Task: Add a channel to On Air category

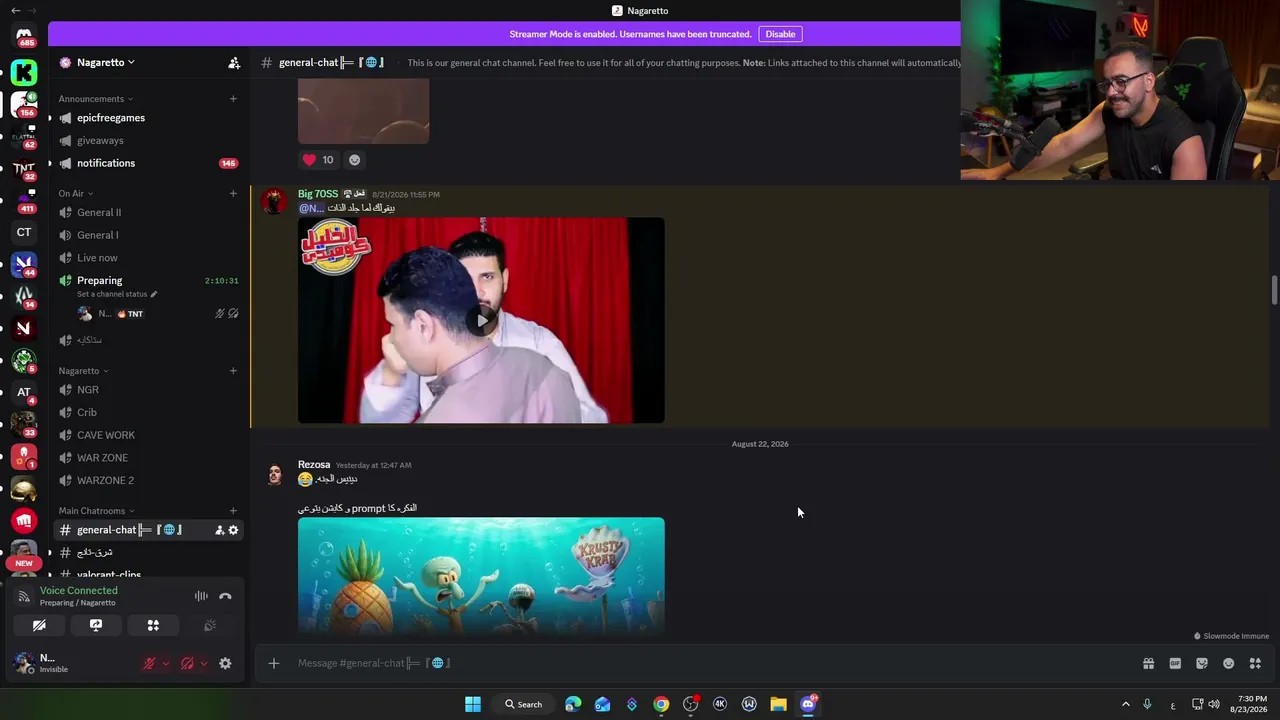Action: click(x=233, y=193)
